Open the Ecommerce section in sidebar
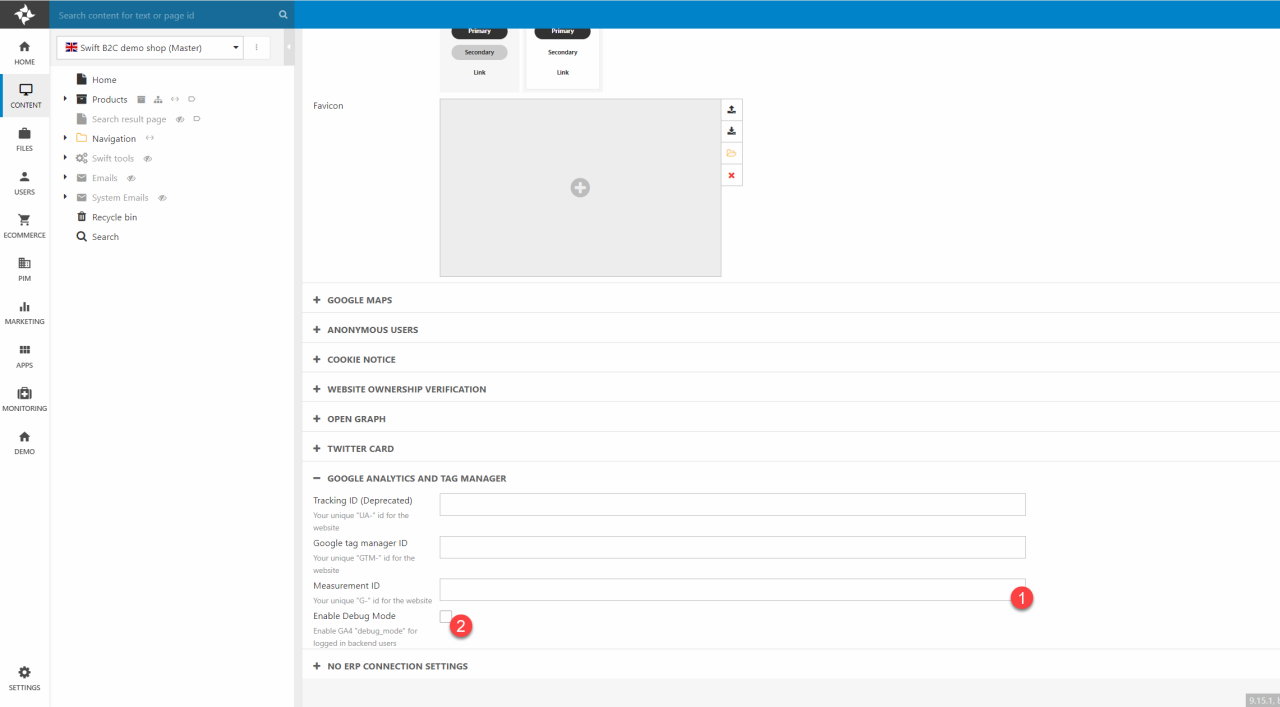The width and height of the screenshot is (1280, 707). [24, 225]
